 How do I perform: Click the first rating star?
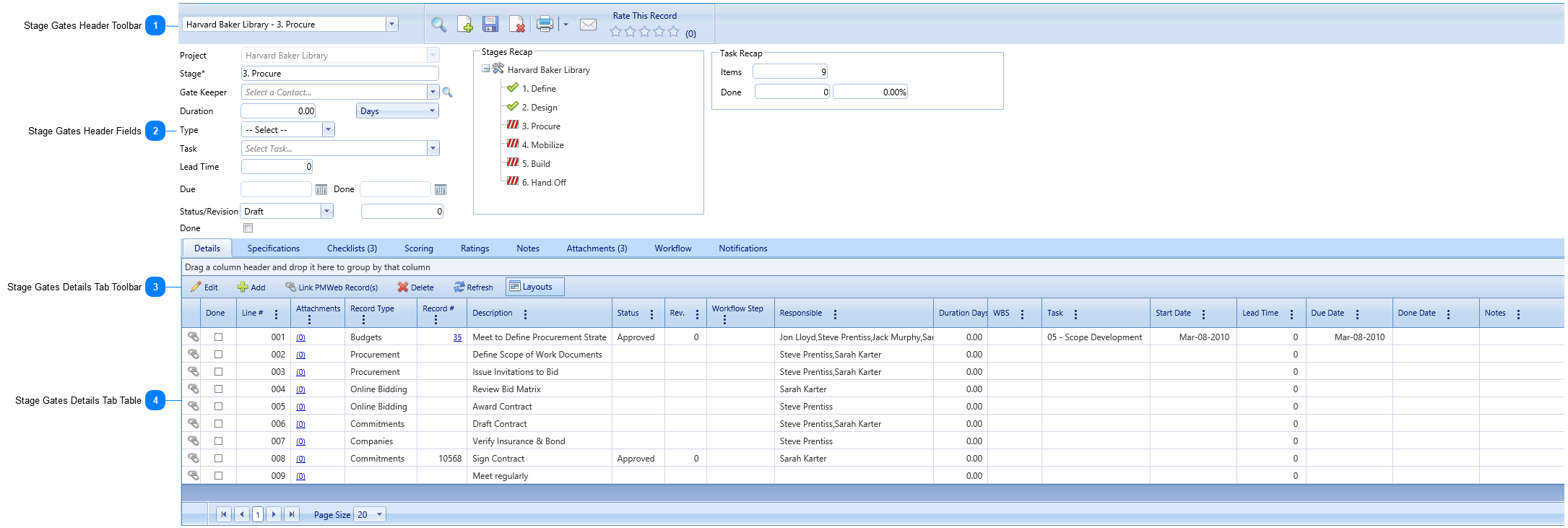tap(616, 32)
